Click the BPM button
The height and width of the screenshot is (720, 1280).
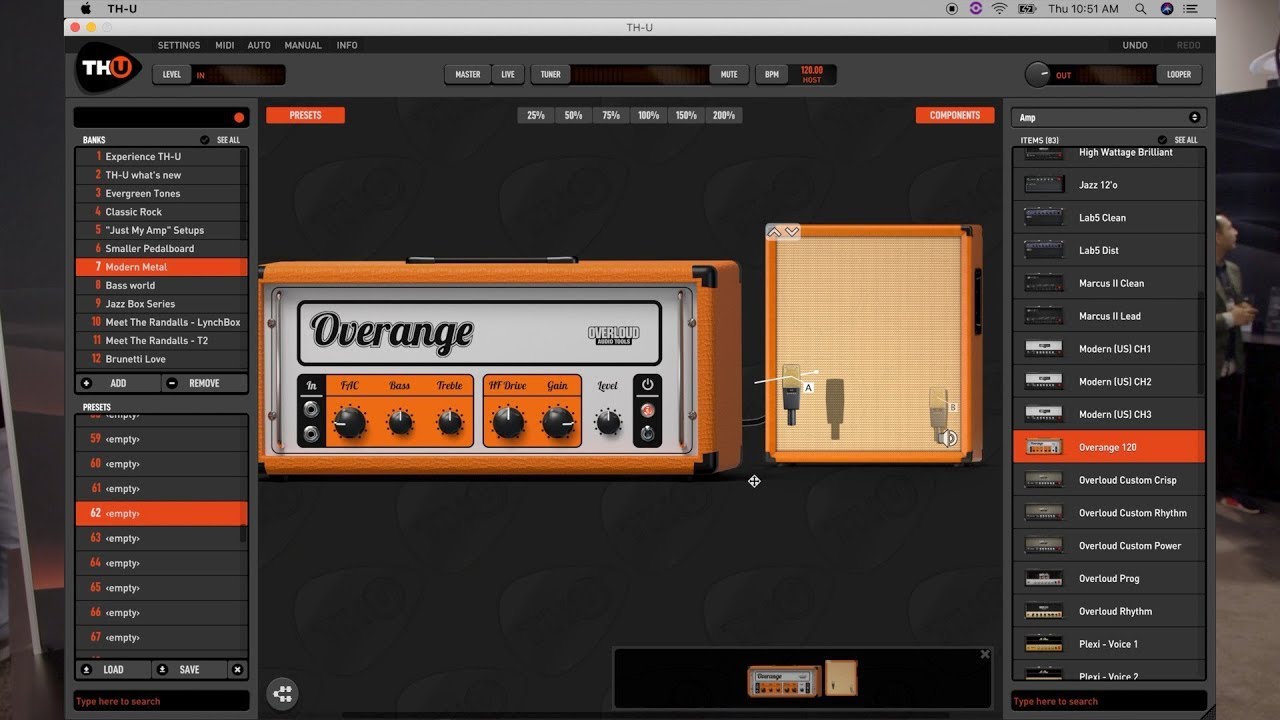coord(772,74)
